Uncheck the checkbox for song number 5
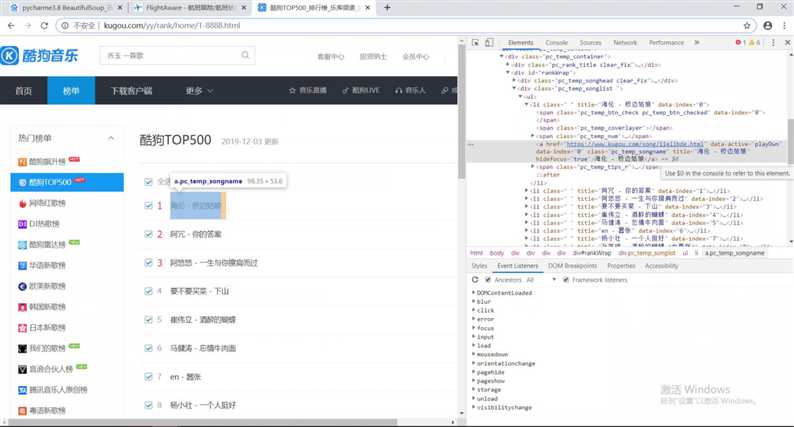The width and height of the screenshot is (794, 427). point(148,320)
